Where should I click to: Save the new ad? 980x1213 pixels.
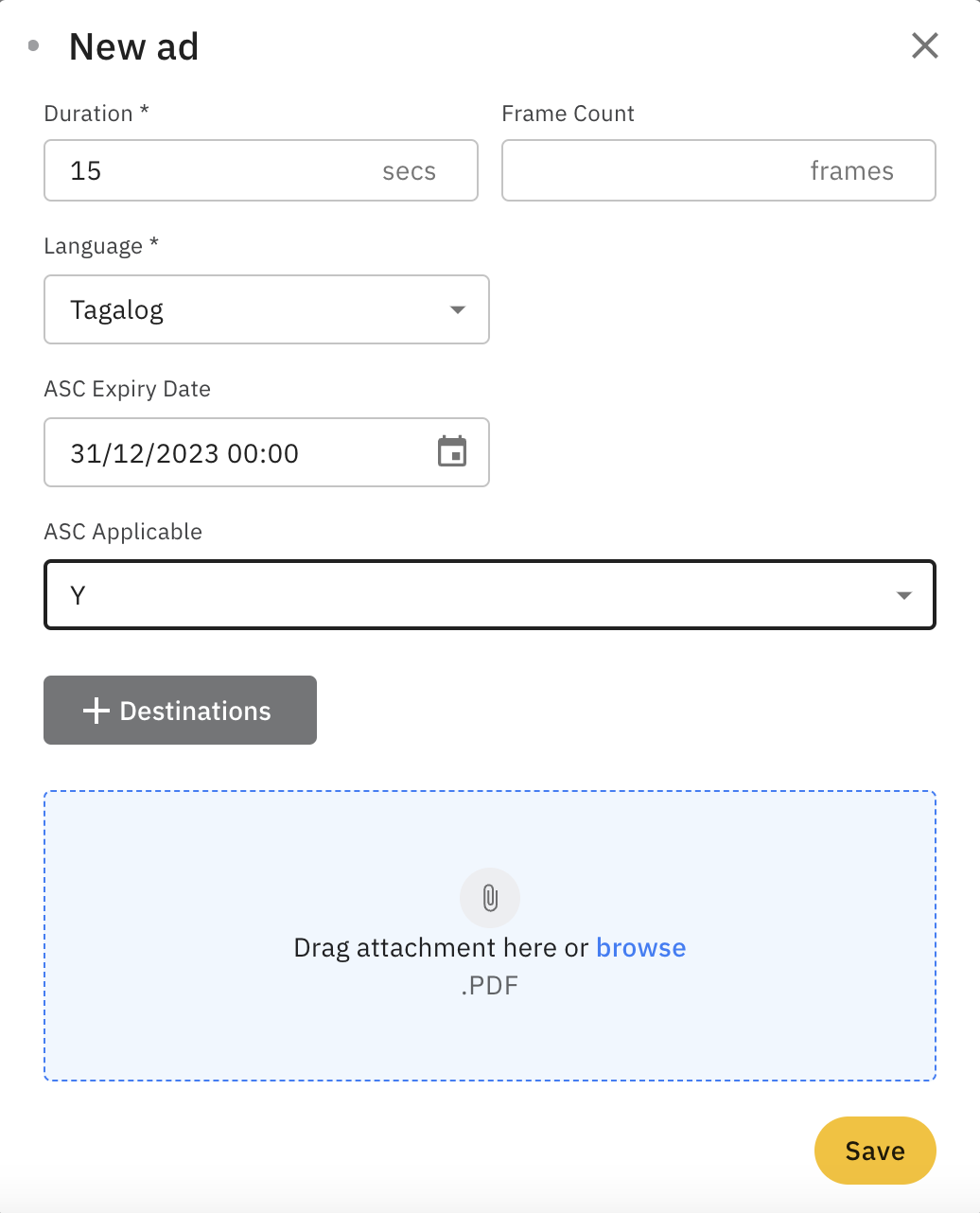pos(874,1151)
